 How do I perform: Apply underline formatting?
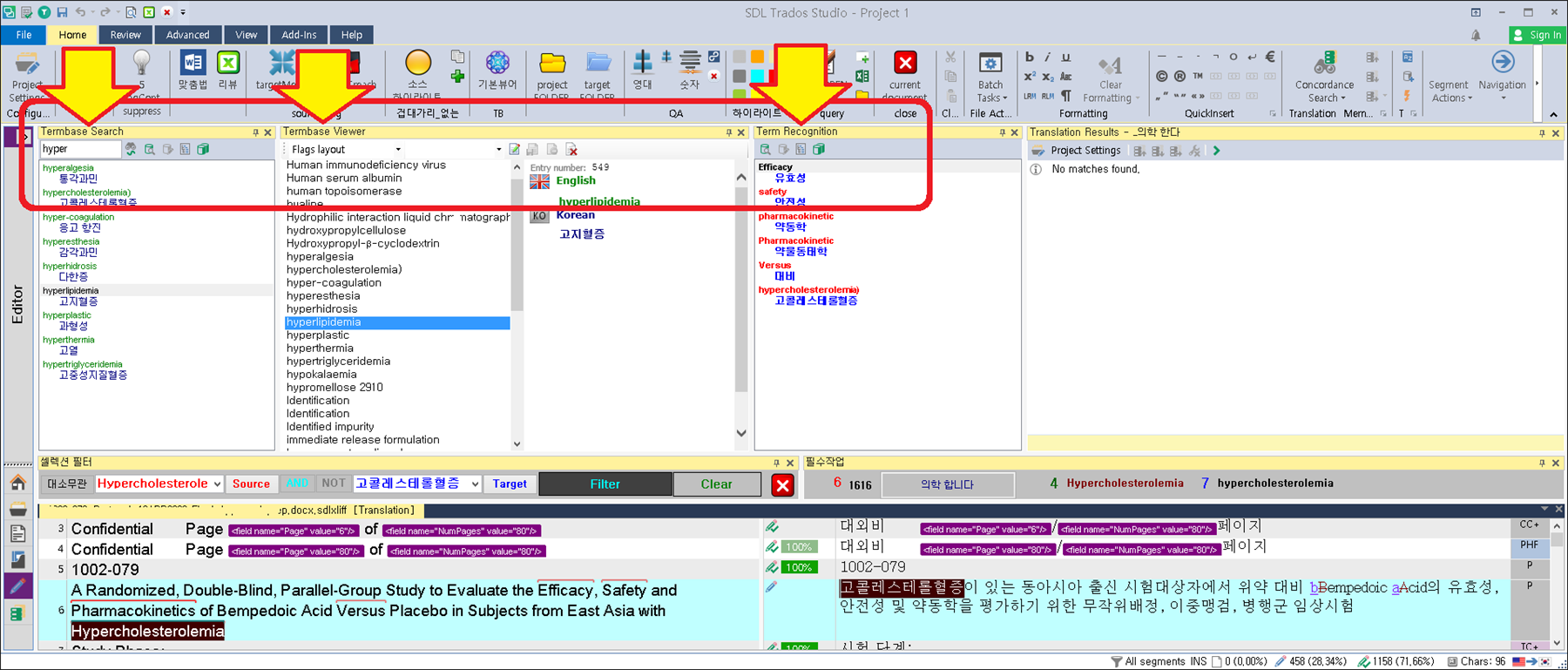point(1065,58)
